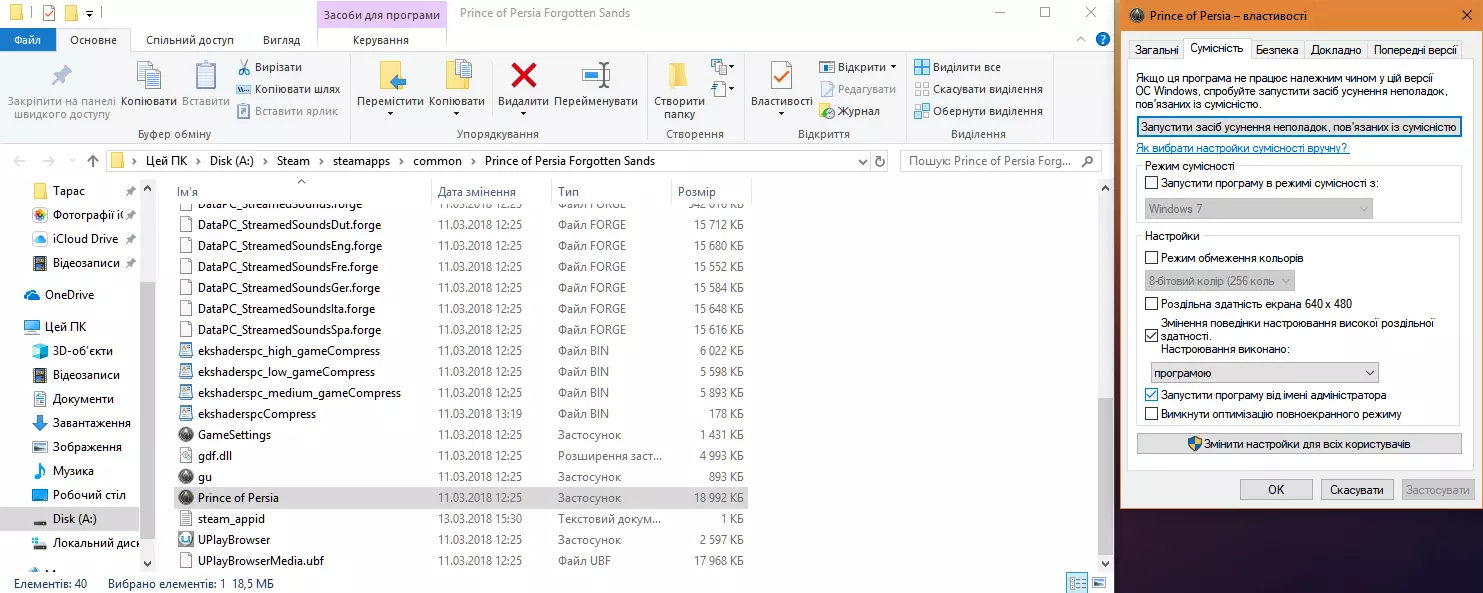Select GameSettings application file
The width and height of the screenshot is (1483, 593).
pos(234,435)
